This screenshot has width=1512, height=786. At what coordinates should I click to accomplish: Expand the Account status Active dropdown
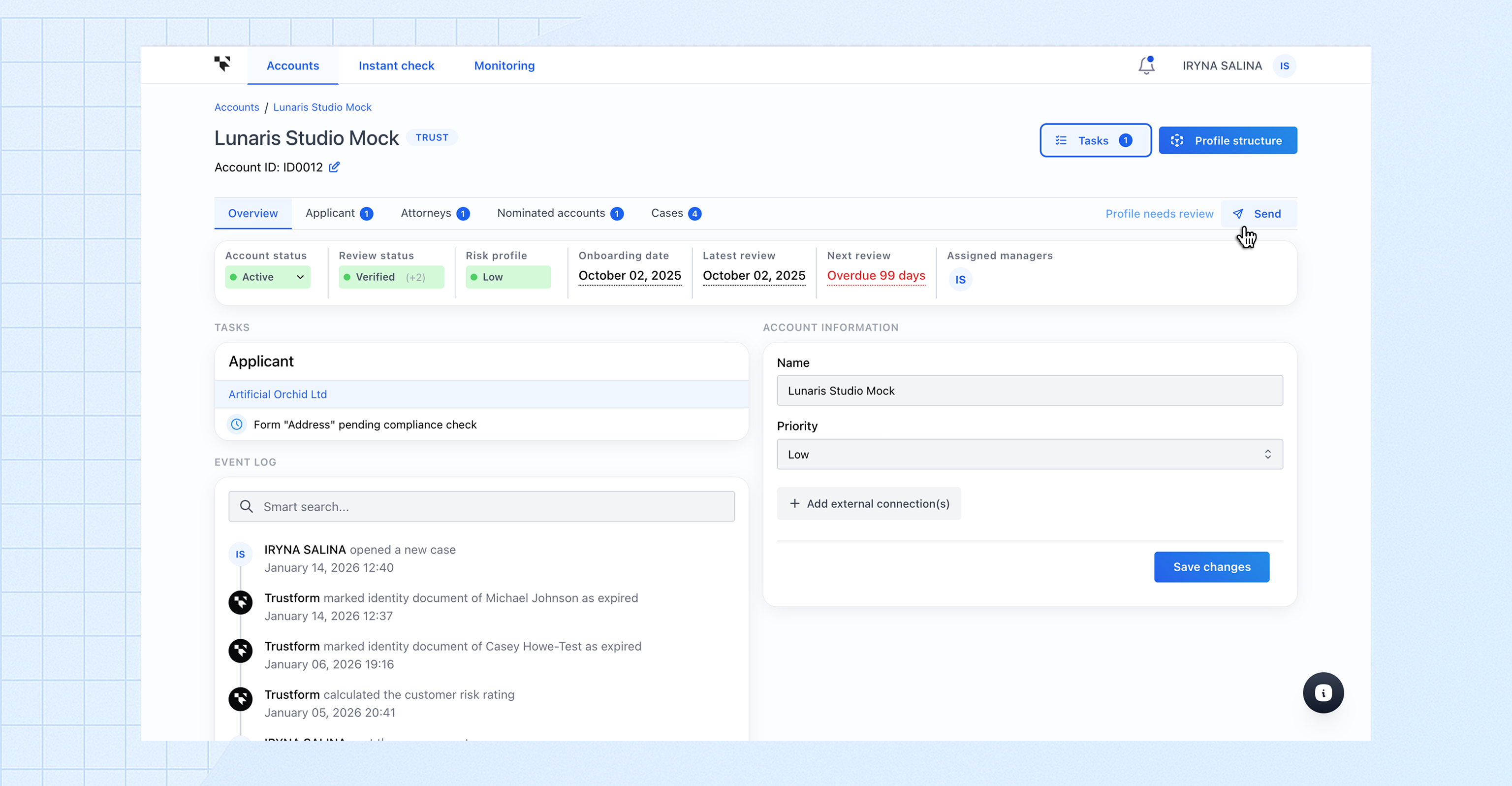click(x=268, y=277)
